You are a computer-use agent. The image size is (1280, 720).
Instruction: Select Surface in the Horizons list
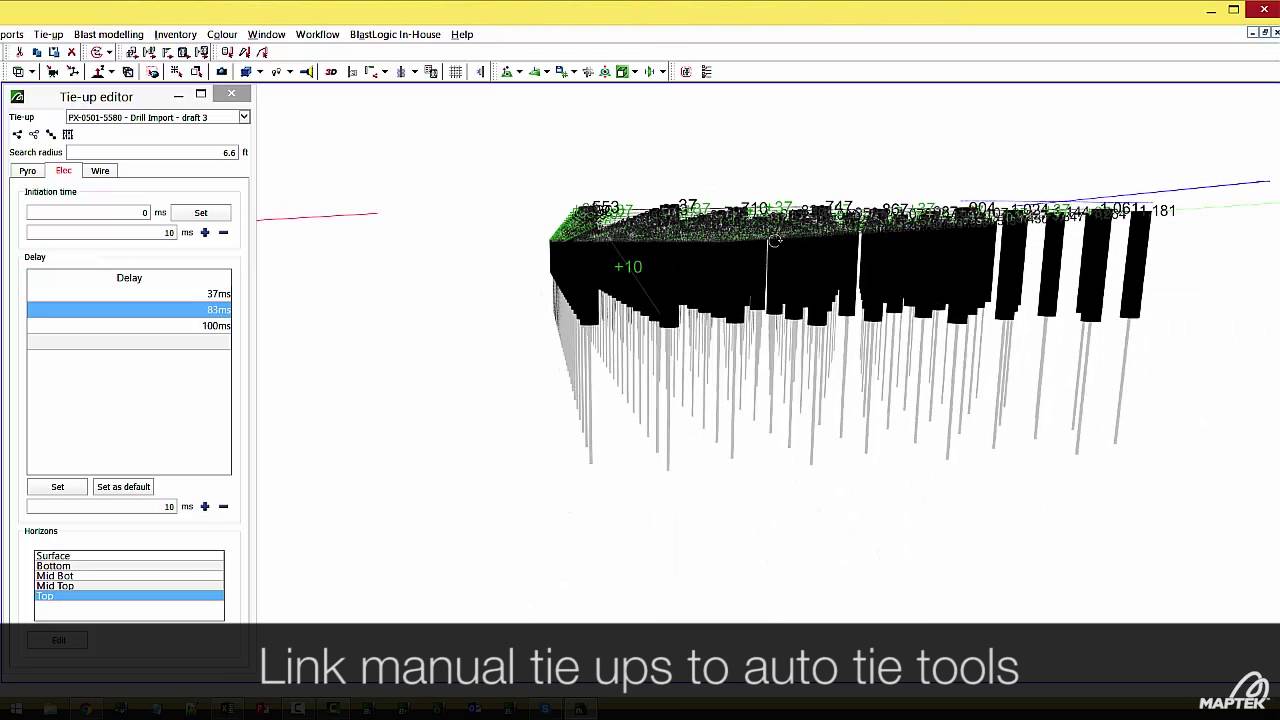coord(129,556)
